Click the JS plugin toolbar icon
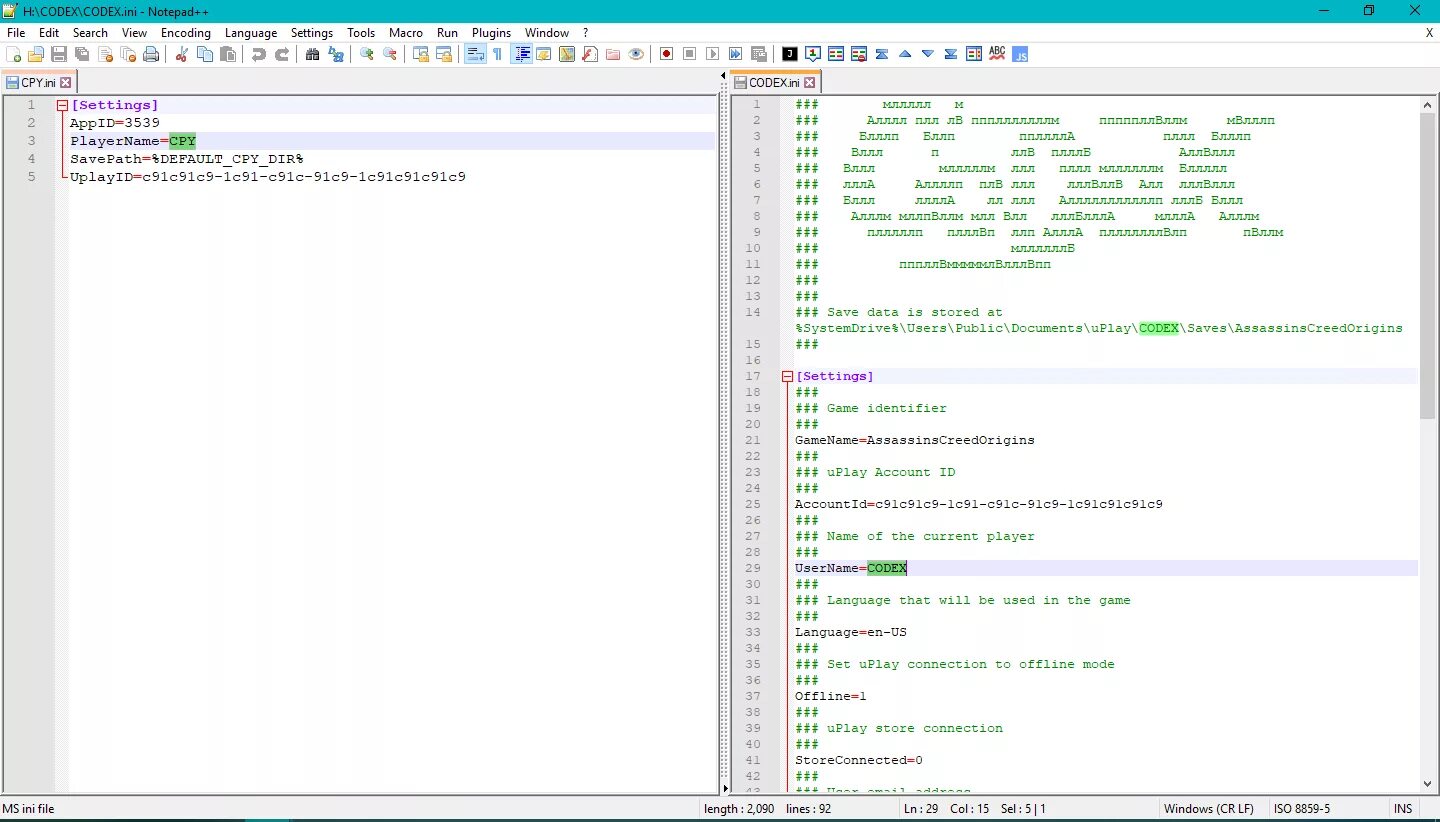 click(1020, 54)
